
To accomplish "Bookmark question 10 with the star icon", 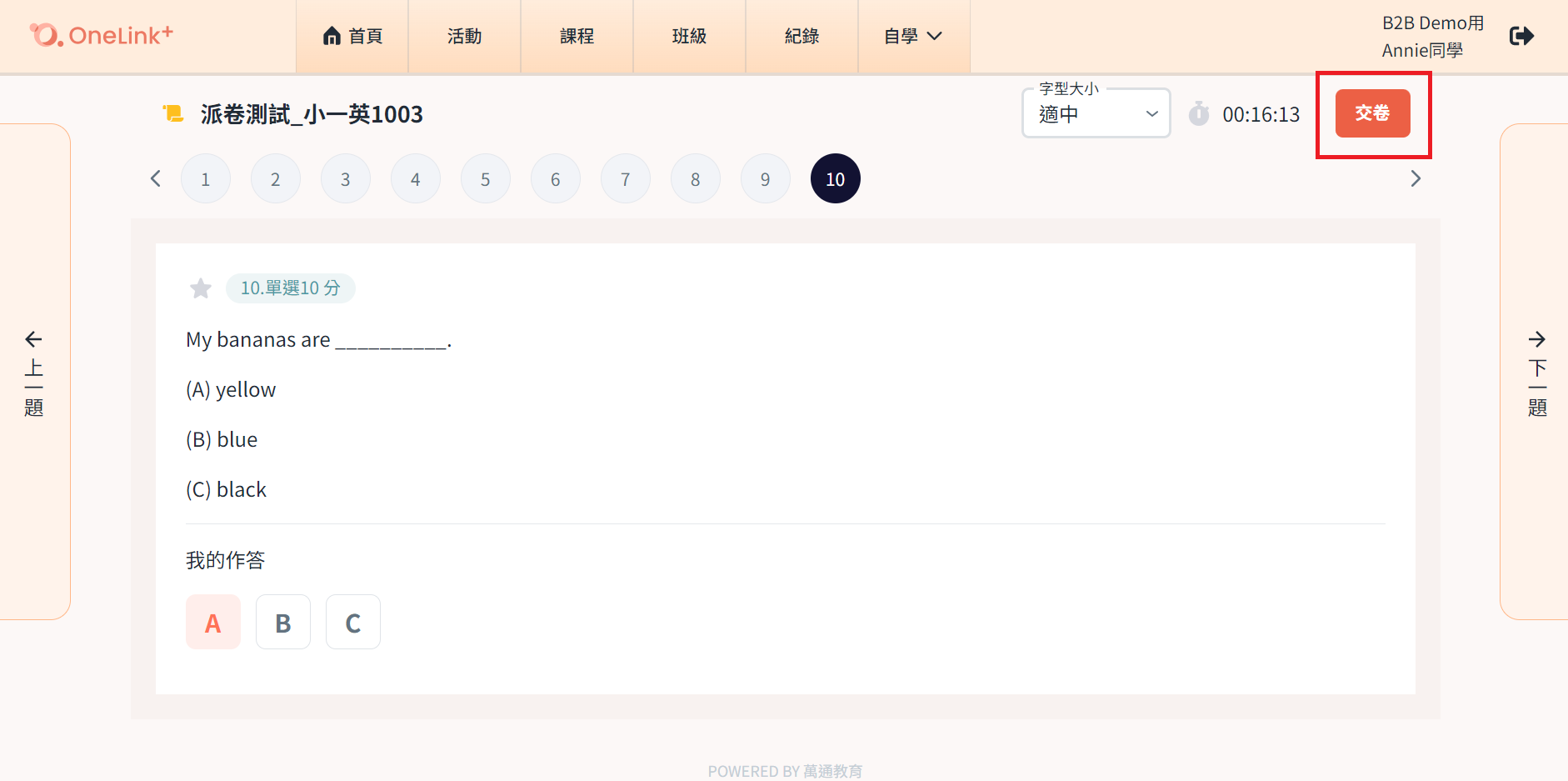I will (x=200, y=288).
